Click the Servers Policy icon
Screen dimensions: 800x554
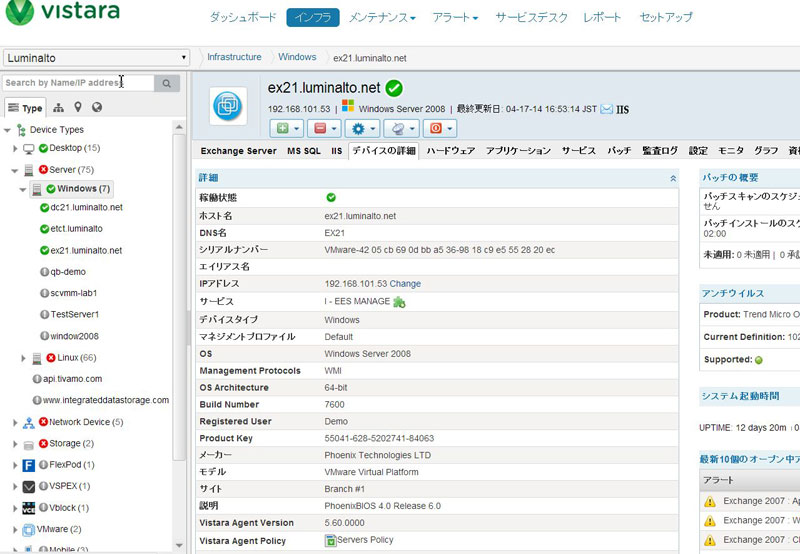[x=331, y=540]
